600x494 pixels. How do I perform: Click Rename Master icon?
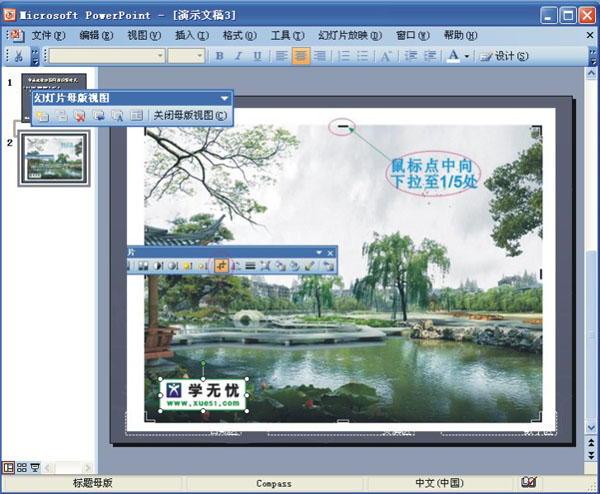pos(117,116)
